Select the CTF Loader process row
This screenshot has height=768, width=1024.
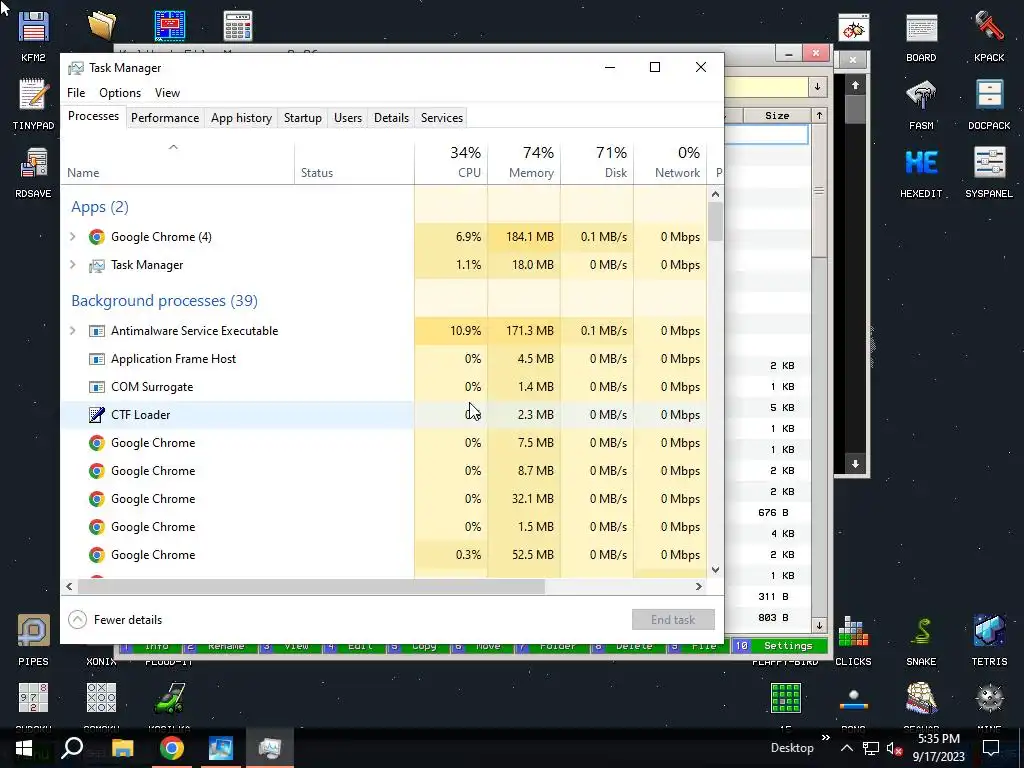coord(383,415)
